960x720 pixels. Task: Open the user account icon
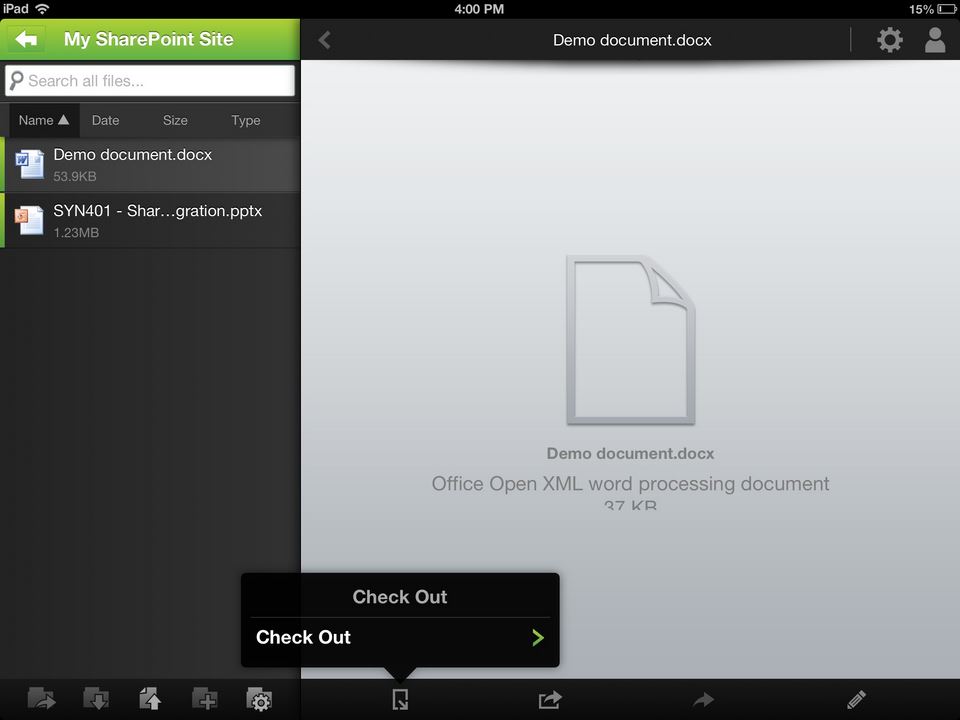point(935,40)
